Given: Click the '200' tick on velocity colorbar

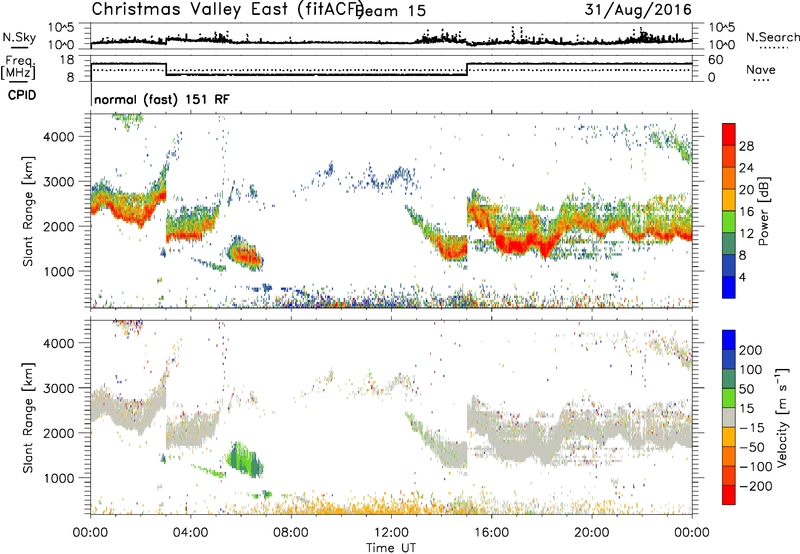Looking at the screenshot, I should pyautogui.click(x=751, y=350).
